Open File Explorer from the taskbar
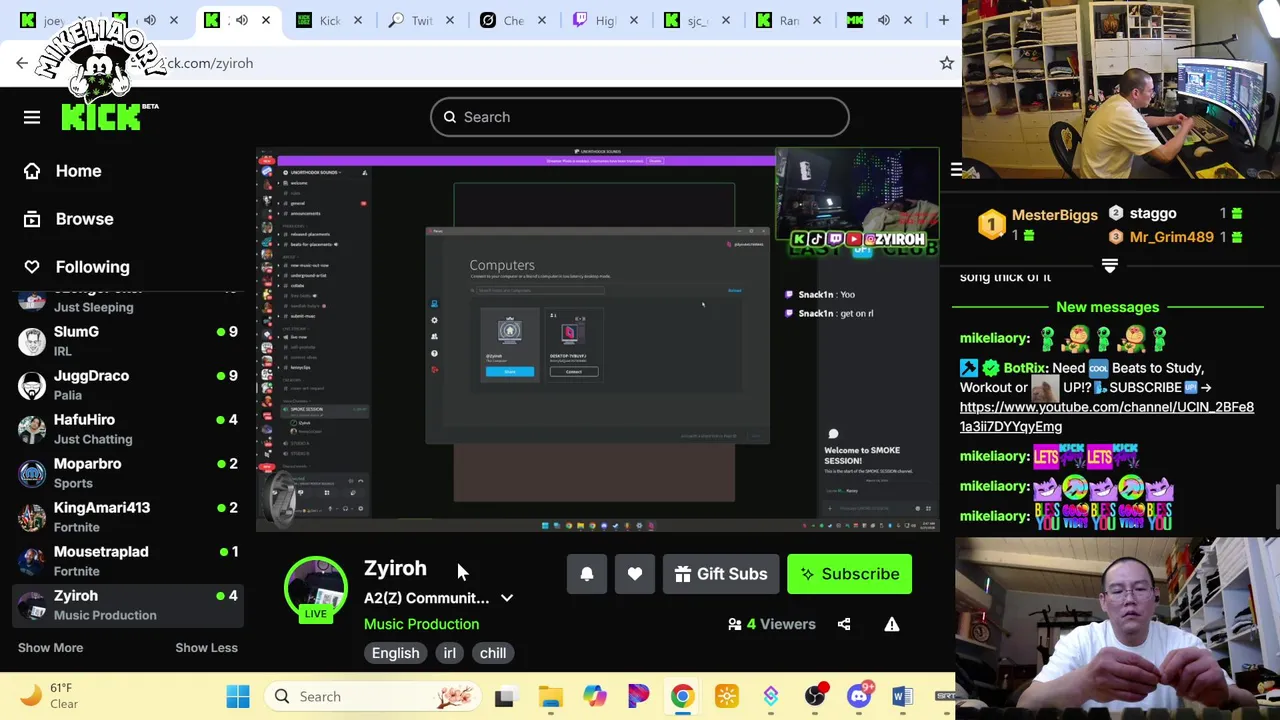This screenshot has height=720, width=1280. pyautogui.click(x=550, y=696)
